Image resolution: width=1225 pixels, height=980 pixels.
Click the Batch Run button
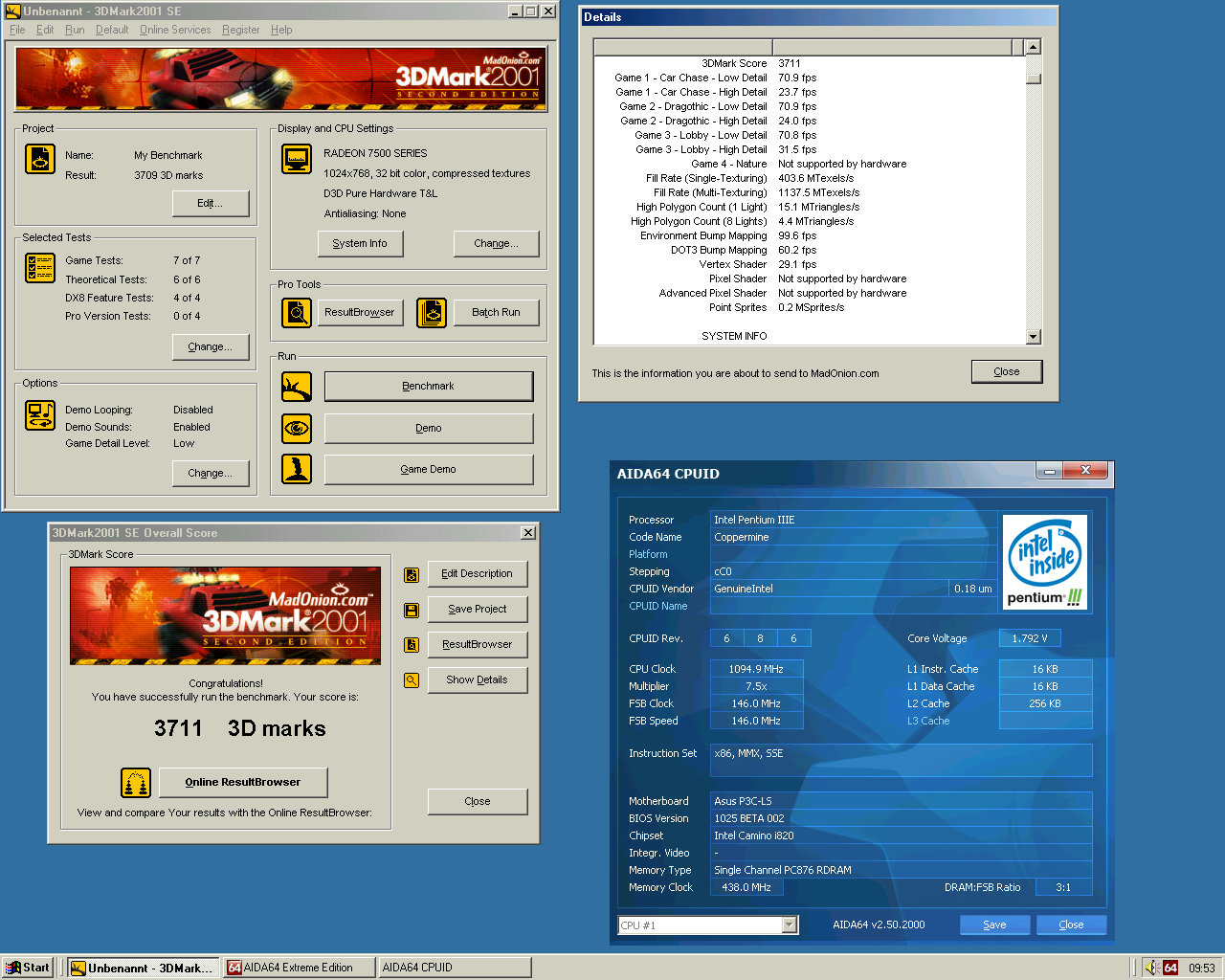point(496,312)
